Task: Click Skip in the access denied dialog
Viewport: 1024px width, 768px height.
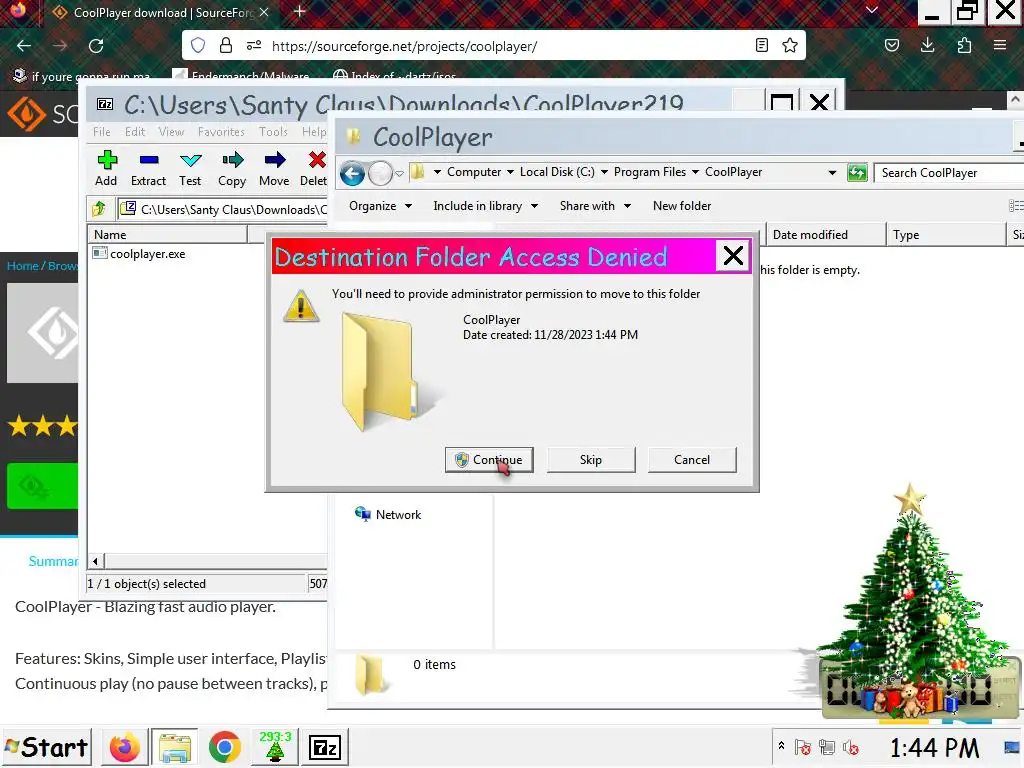Action: click(x=590, y=460)
